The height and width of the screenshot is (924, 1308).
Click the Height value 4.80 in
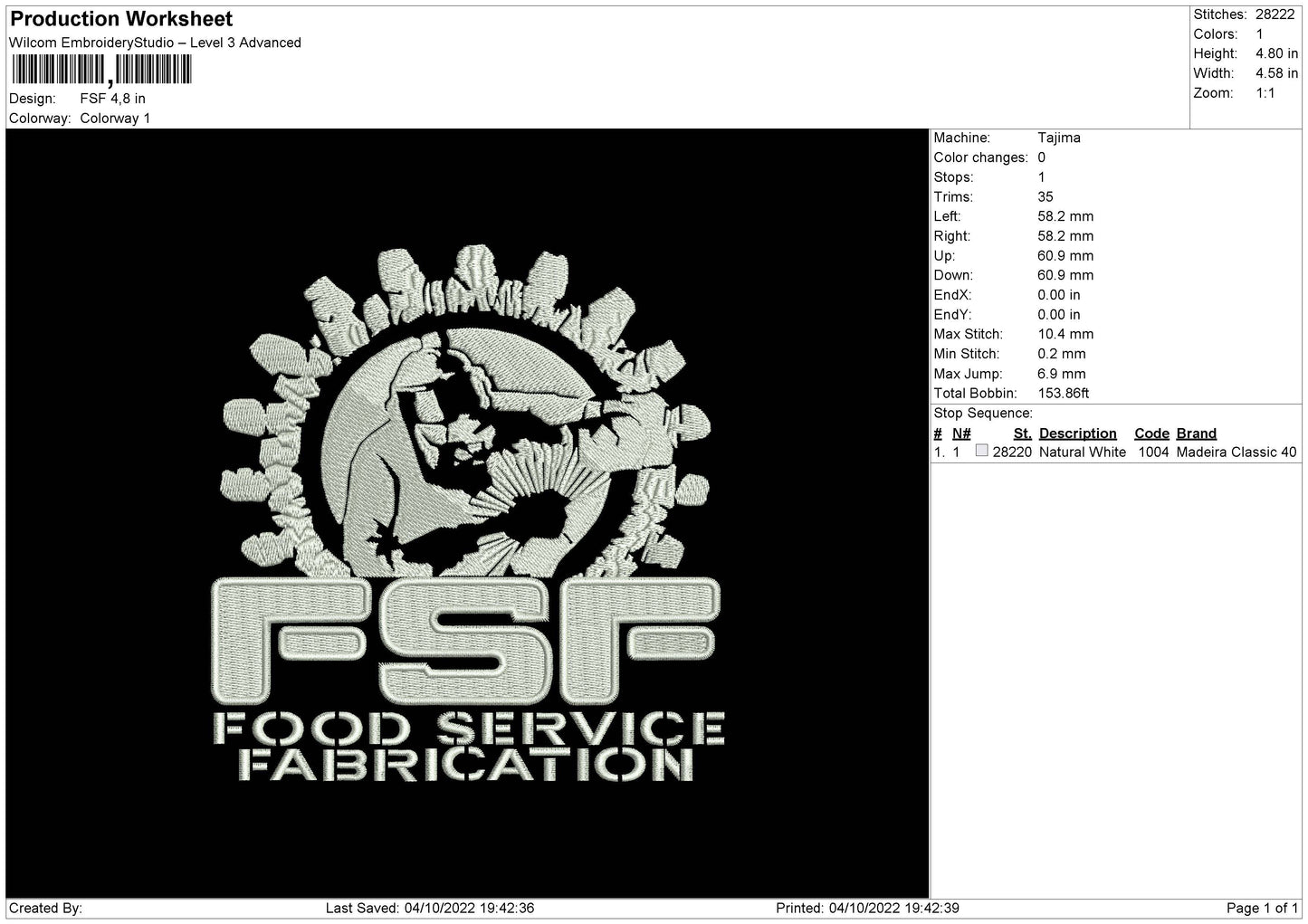pos(1276,54)
